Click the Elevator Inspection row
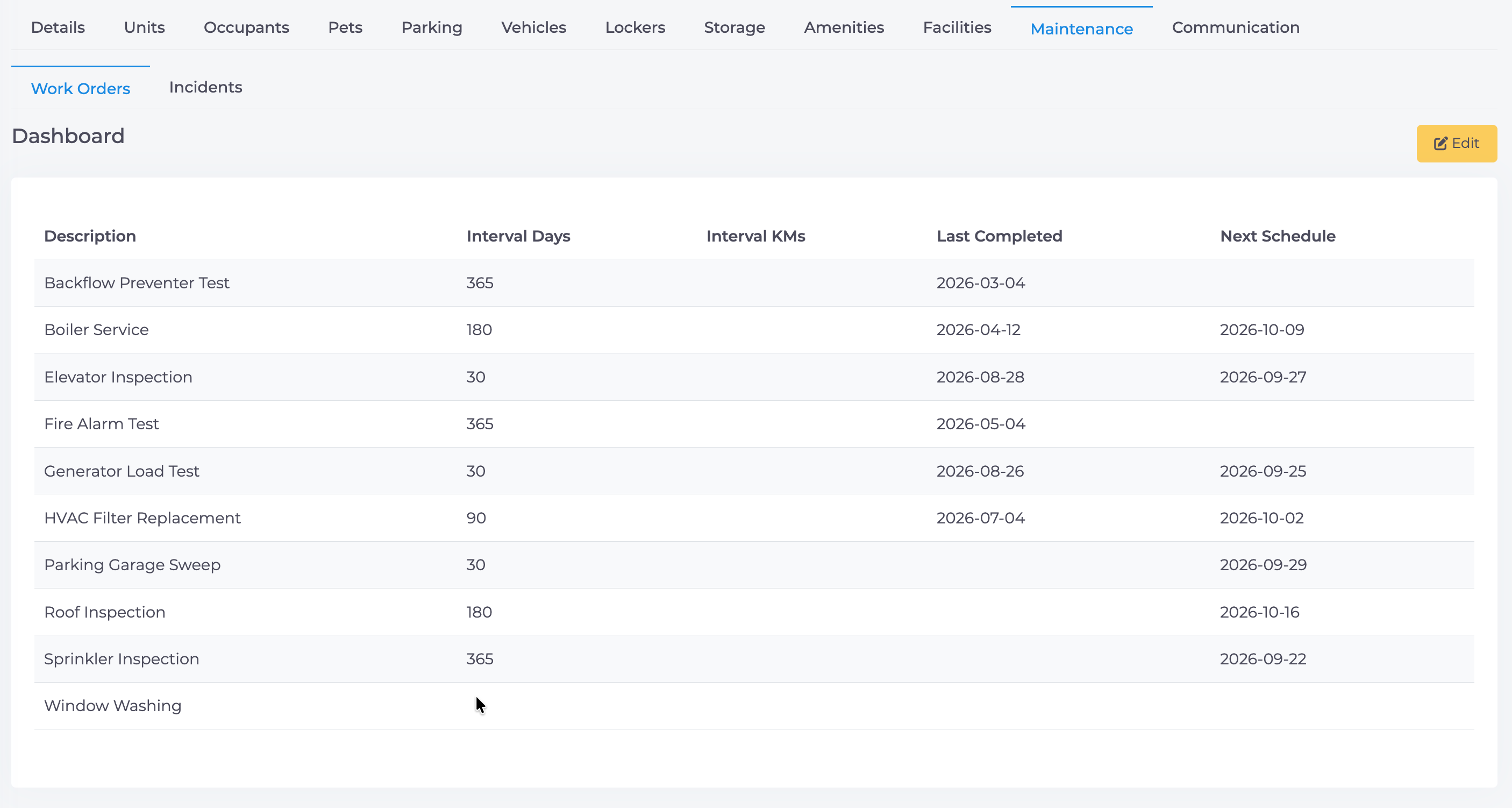Viewport: 1512px width, 808px height. point(754,377)
